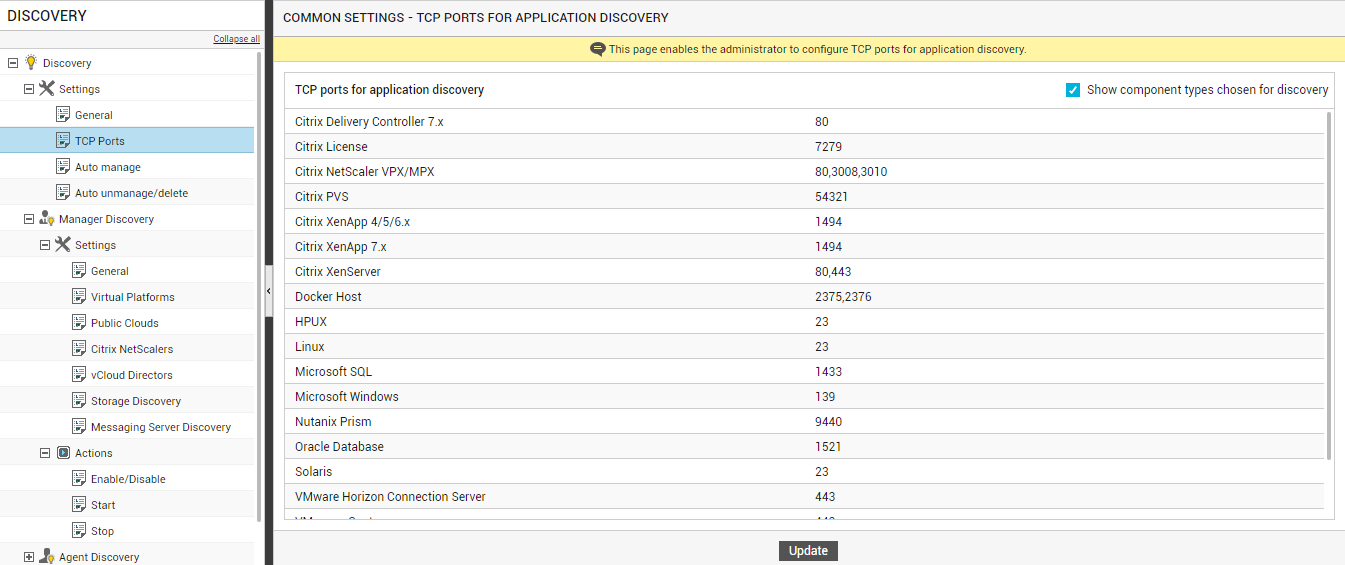Open Citrix NetScalers discovery settings

click(x=132, y=349)
